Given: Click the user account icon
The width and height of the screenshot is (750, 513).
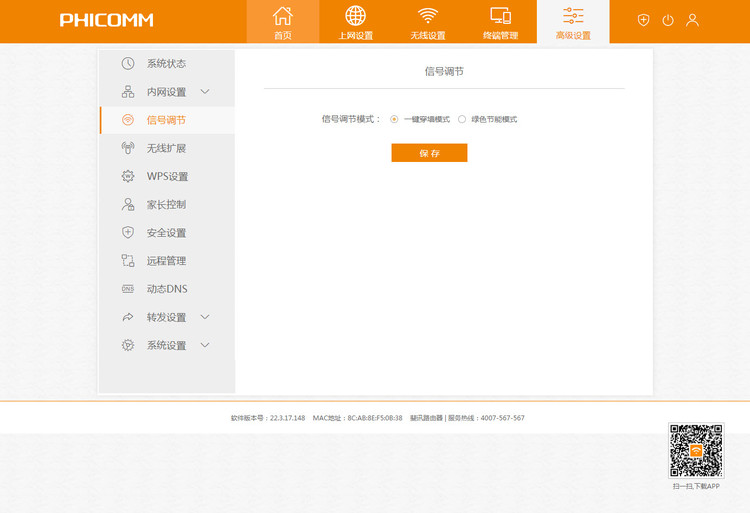Looking at the screenshot, I should (692, 20).
